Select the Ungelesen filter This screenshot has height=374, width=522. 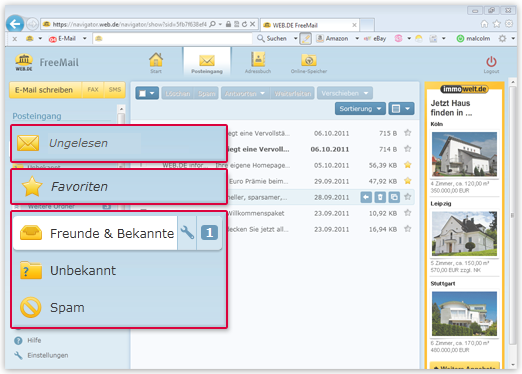[x=119, y=143]
